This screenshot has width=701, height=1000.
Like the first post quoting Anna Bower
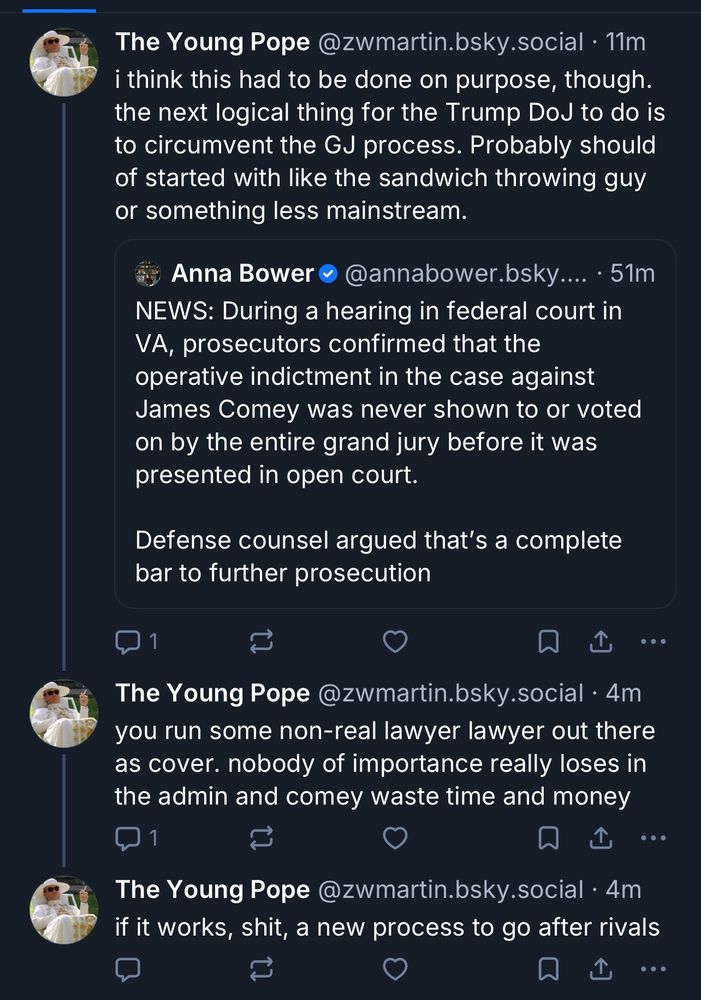(395, 641)
